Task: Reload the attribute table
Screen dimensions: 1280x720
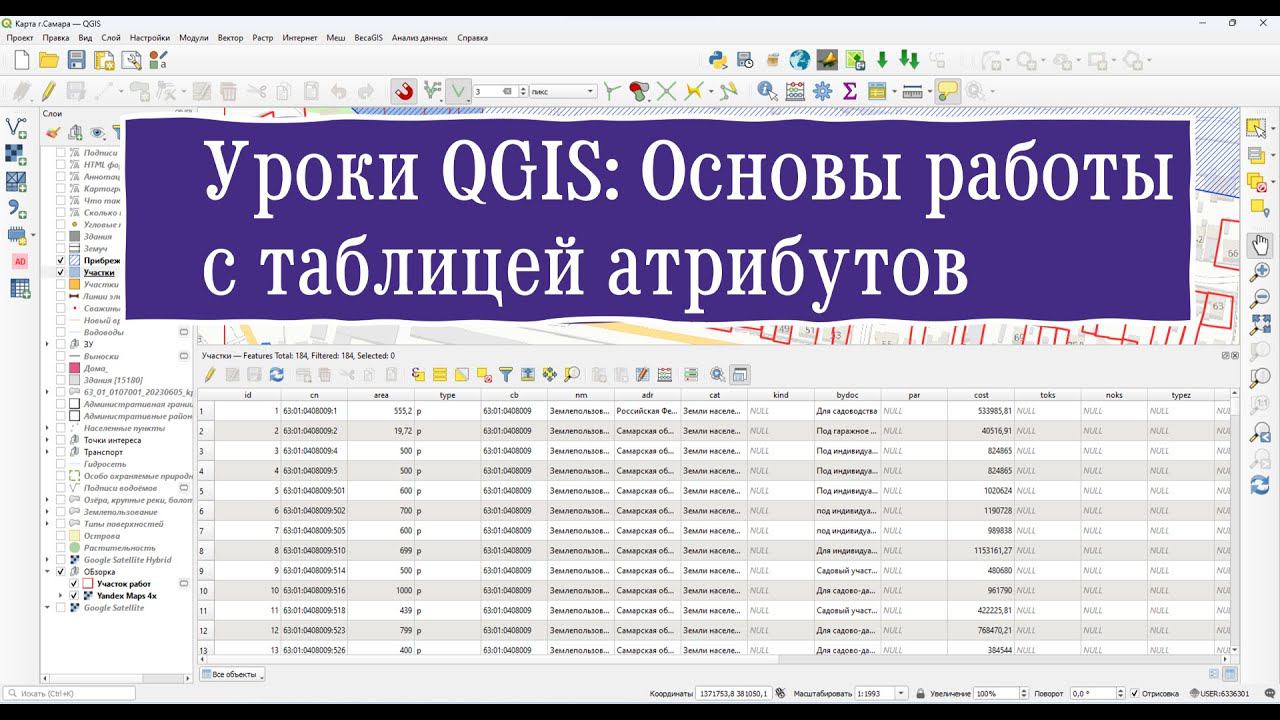Action: [277, 375]
